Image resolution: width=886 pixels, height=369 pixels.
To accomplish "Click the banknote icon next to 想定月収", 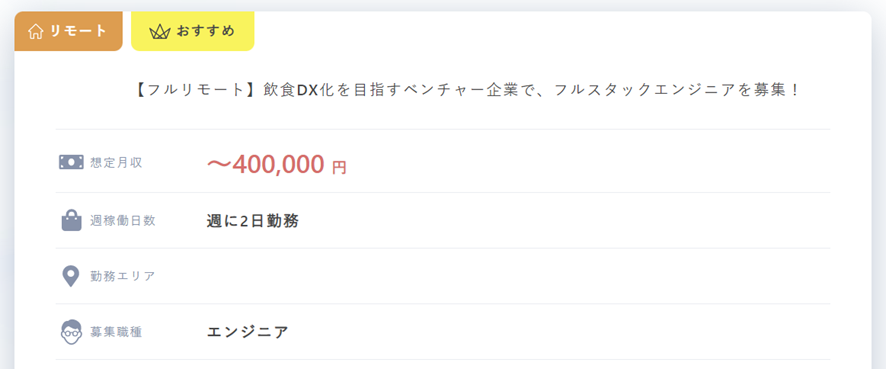I will (71, 162).
